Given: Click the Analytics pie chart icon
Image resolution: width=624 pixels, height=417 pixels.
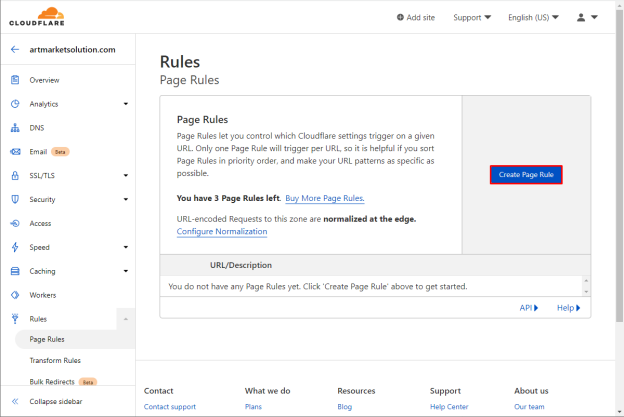Looking at the screenshot, I should click(15, 104).
